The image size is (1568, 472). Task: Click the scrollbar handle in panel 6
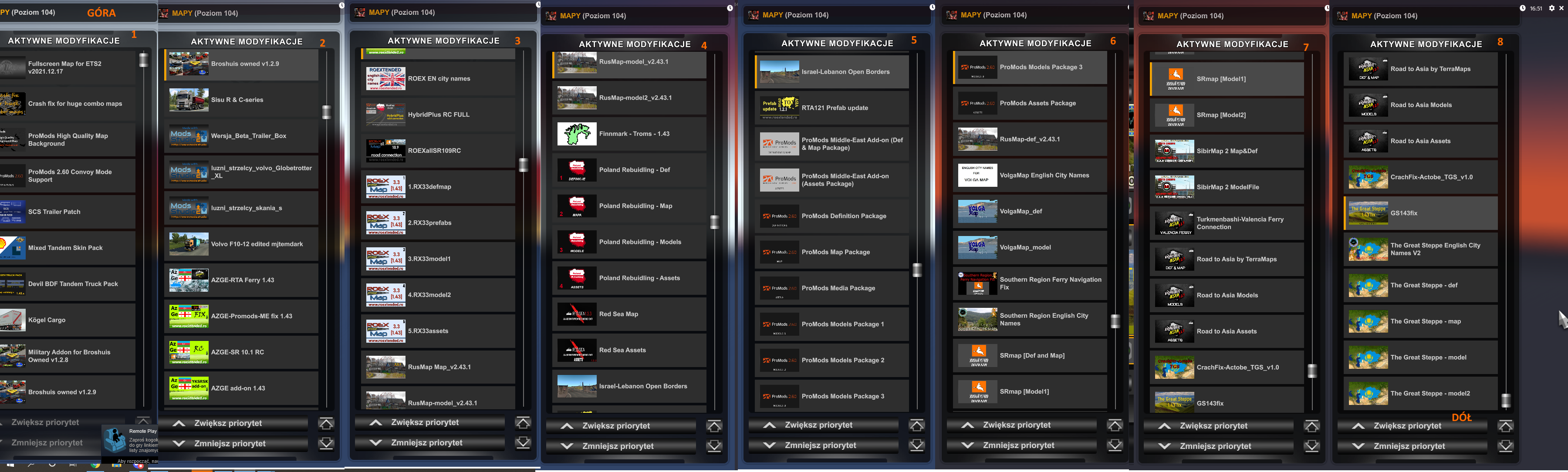[1115, 320]
